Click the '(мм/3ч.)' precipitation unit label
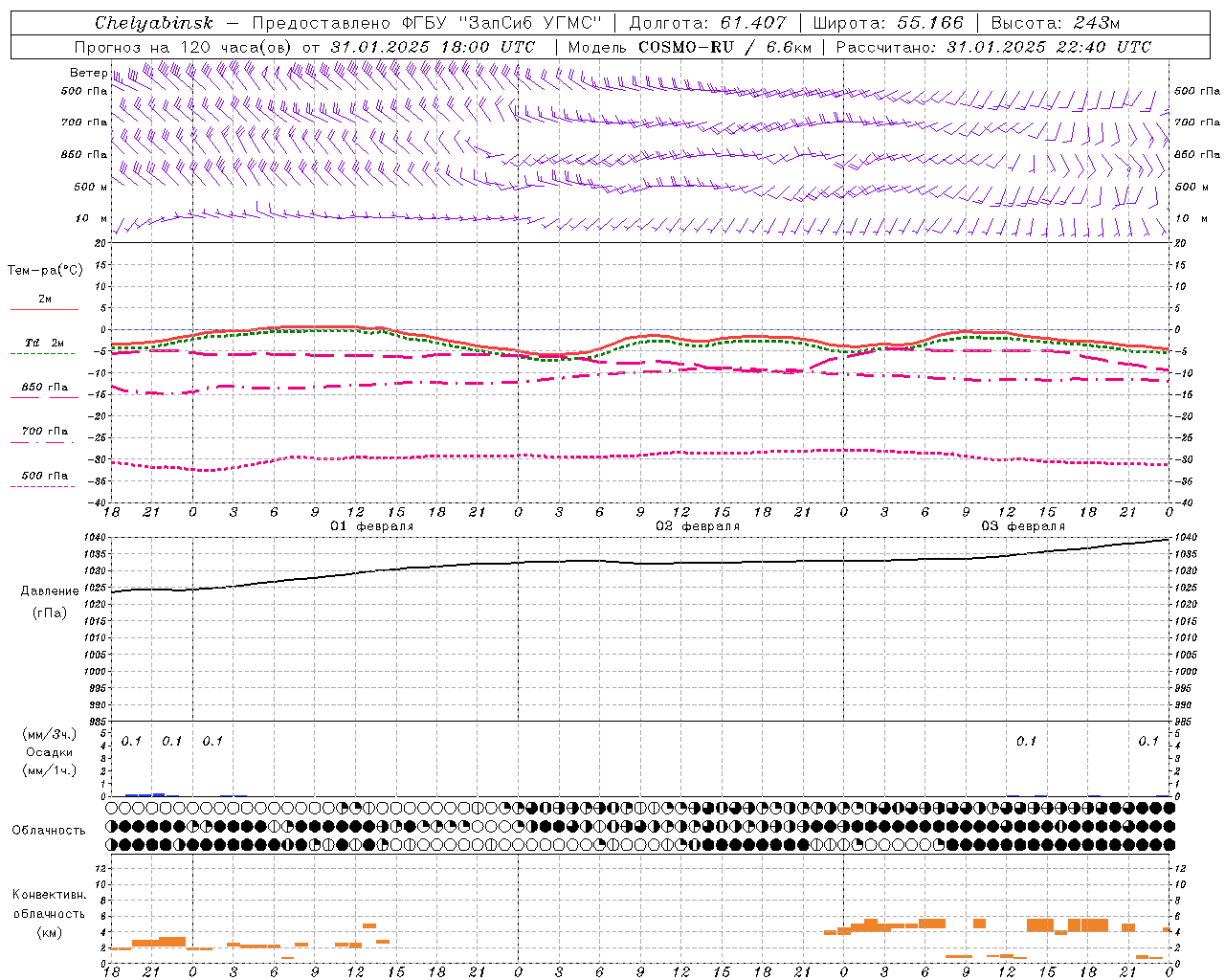The height and width of the screenshot is (980, 1225). [x=50, y=734]
